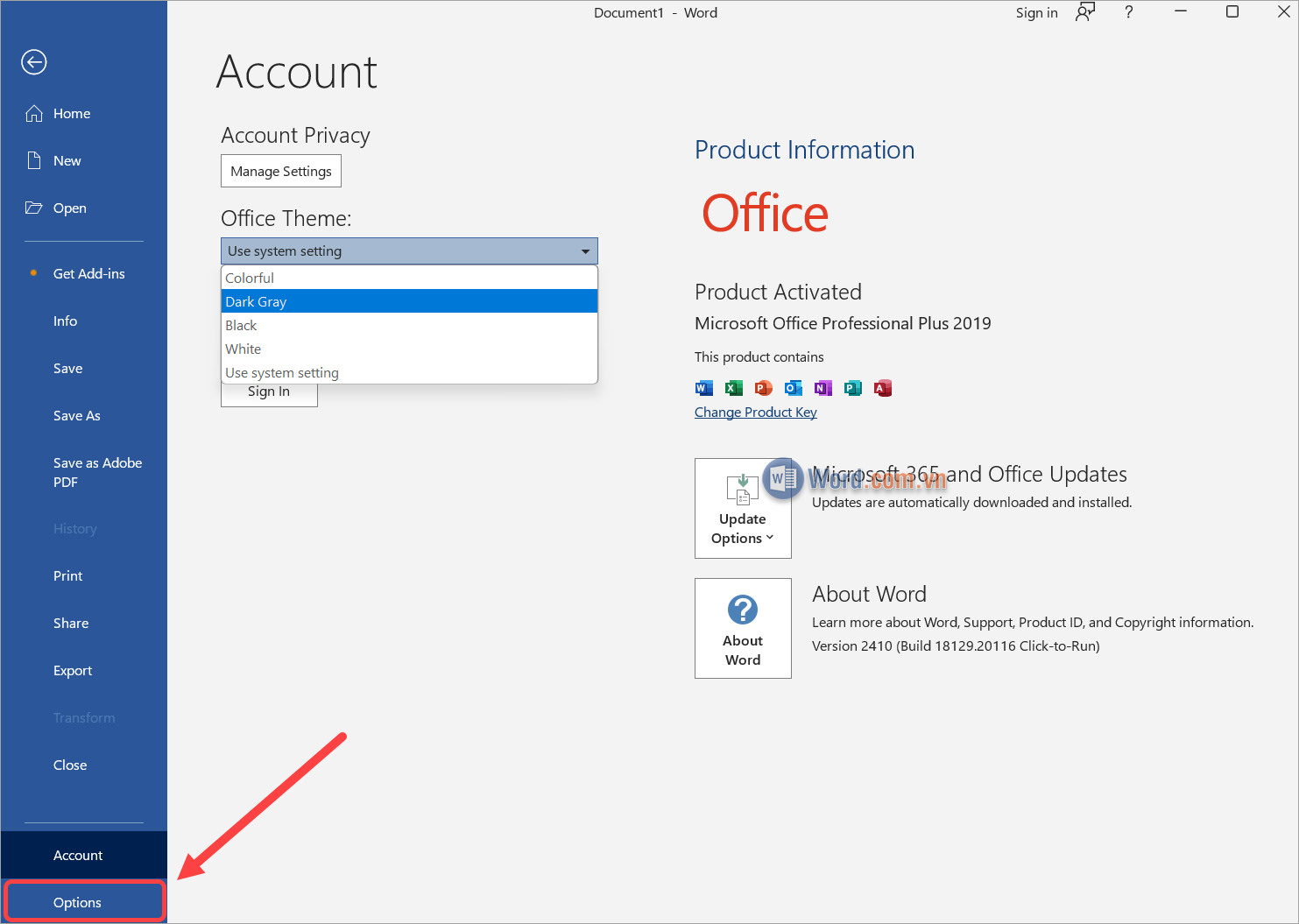Screen dimensions: 1299x924
Task: Click Microsoft Office Professional Plus 2019 text
Action: (843, 323)
